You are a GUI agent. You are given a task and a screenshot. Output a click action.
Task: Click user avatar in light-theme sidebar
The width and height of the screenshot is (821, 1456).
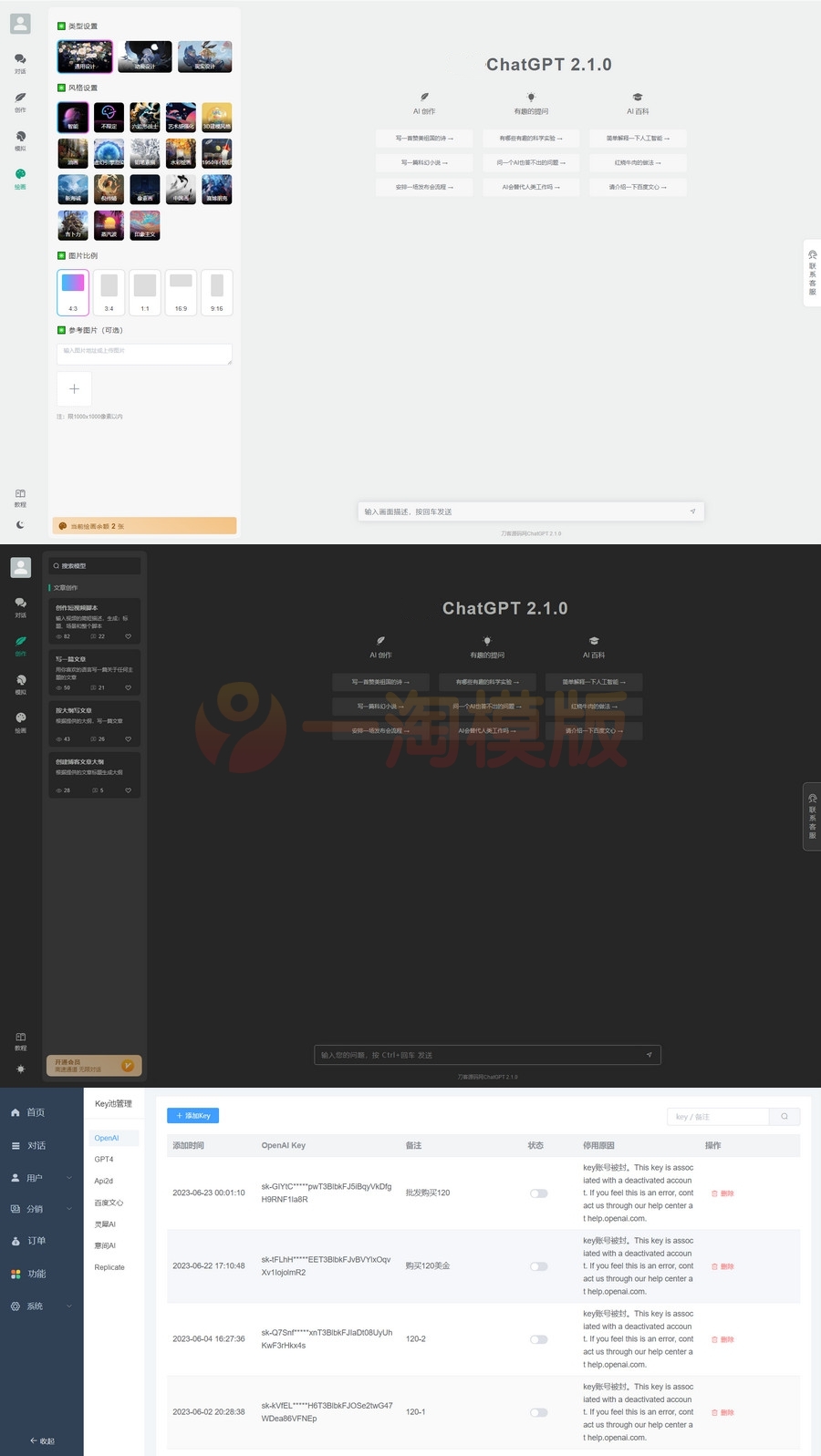[x=20, y=24]
